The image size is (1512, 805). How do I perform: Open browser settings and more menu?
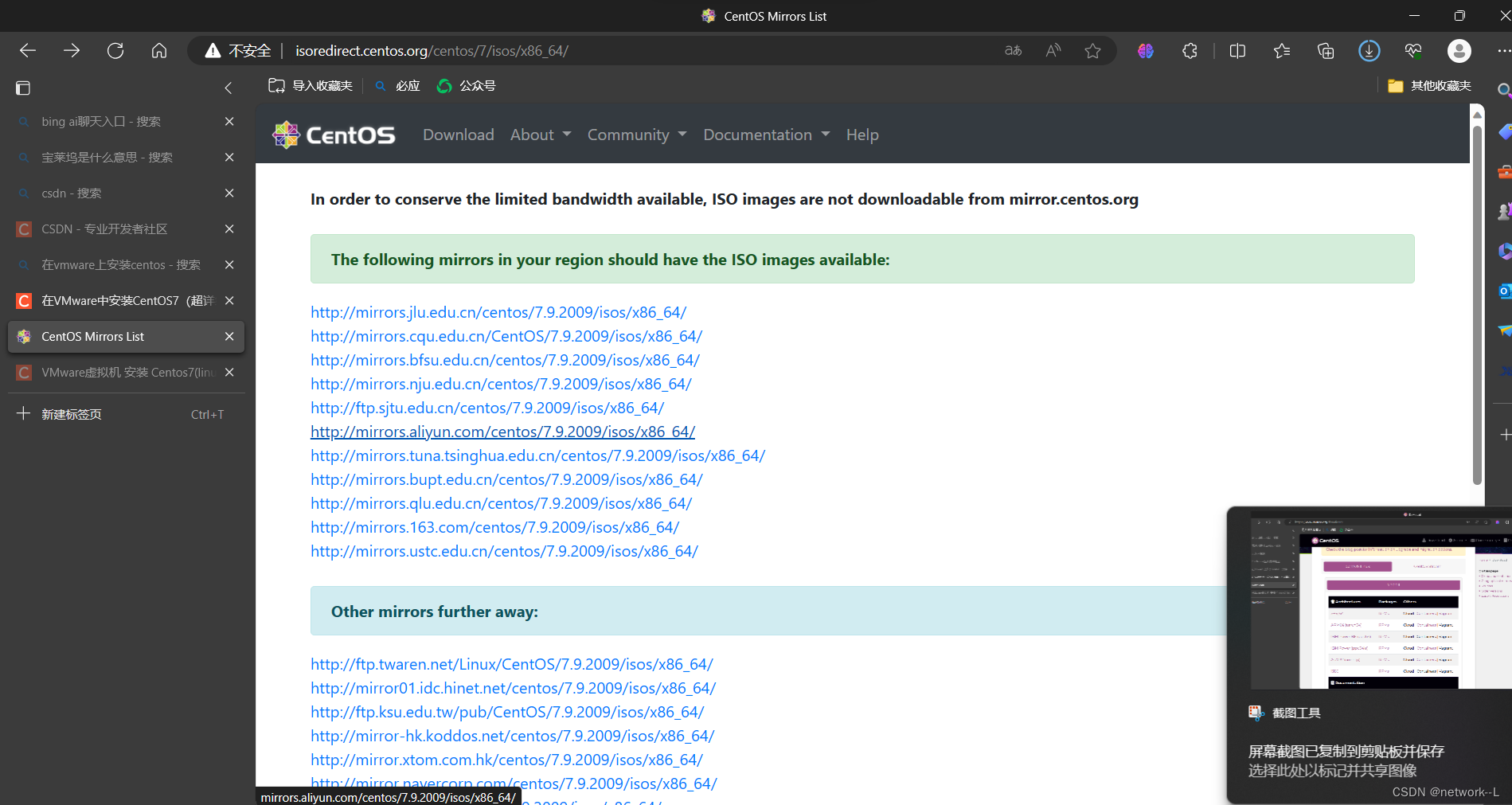1502,51
